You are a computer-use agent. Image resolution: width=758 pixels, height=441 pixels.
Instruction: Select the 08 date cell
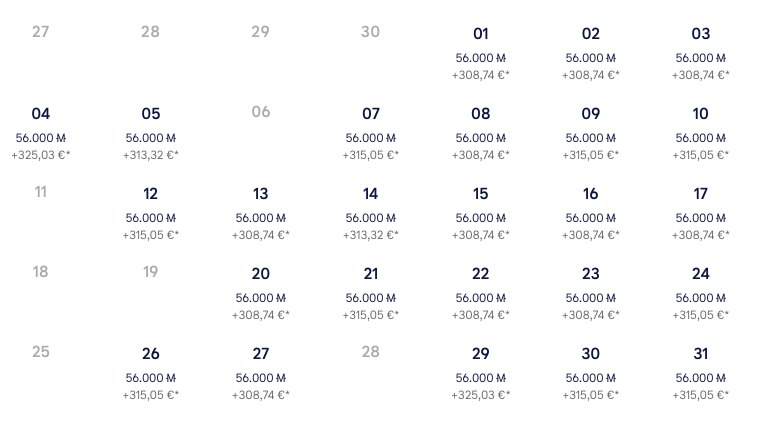tap(481, 133)
